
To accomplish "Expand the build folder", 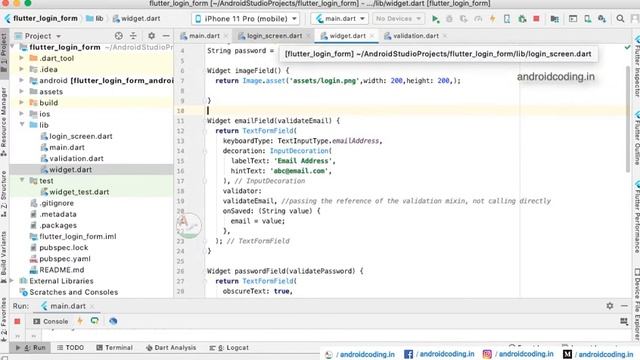I will point(21,103).
